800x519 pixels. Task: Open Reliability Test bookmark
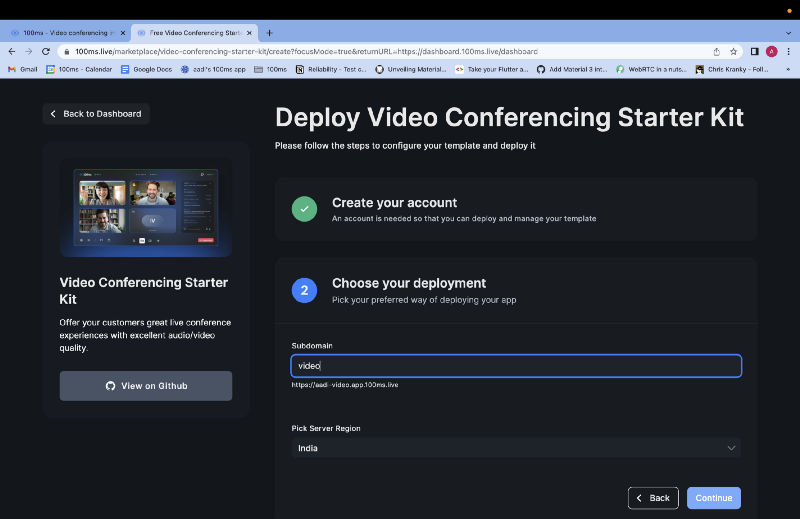pos(331,69)
